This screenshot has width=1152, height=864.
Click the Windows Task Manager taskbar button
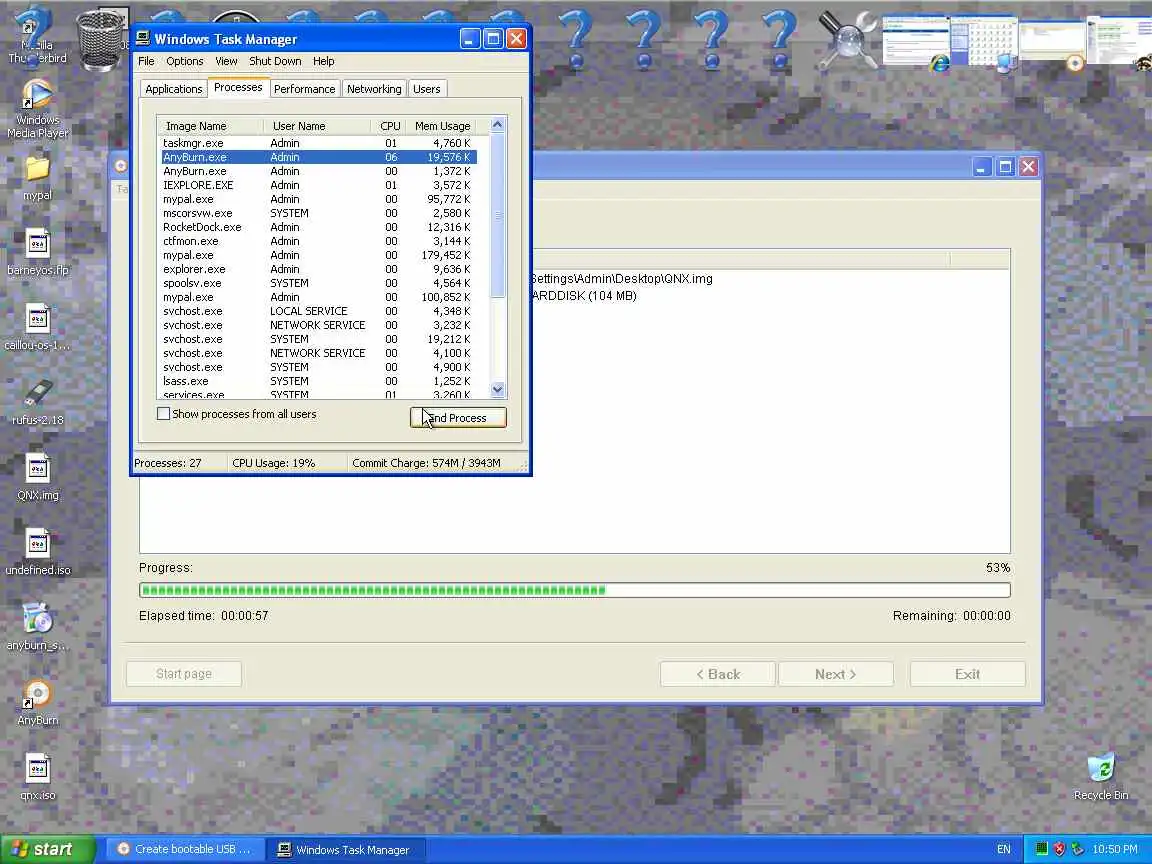click(345, 849)
